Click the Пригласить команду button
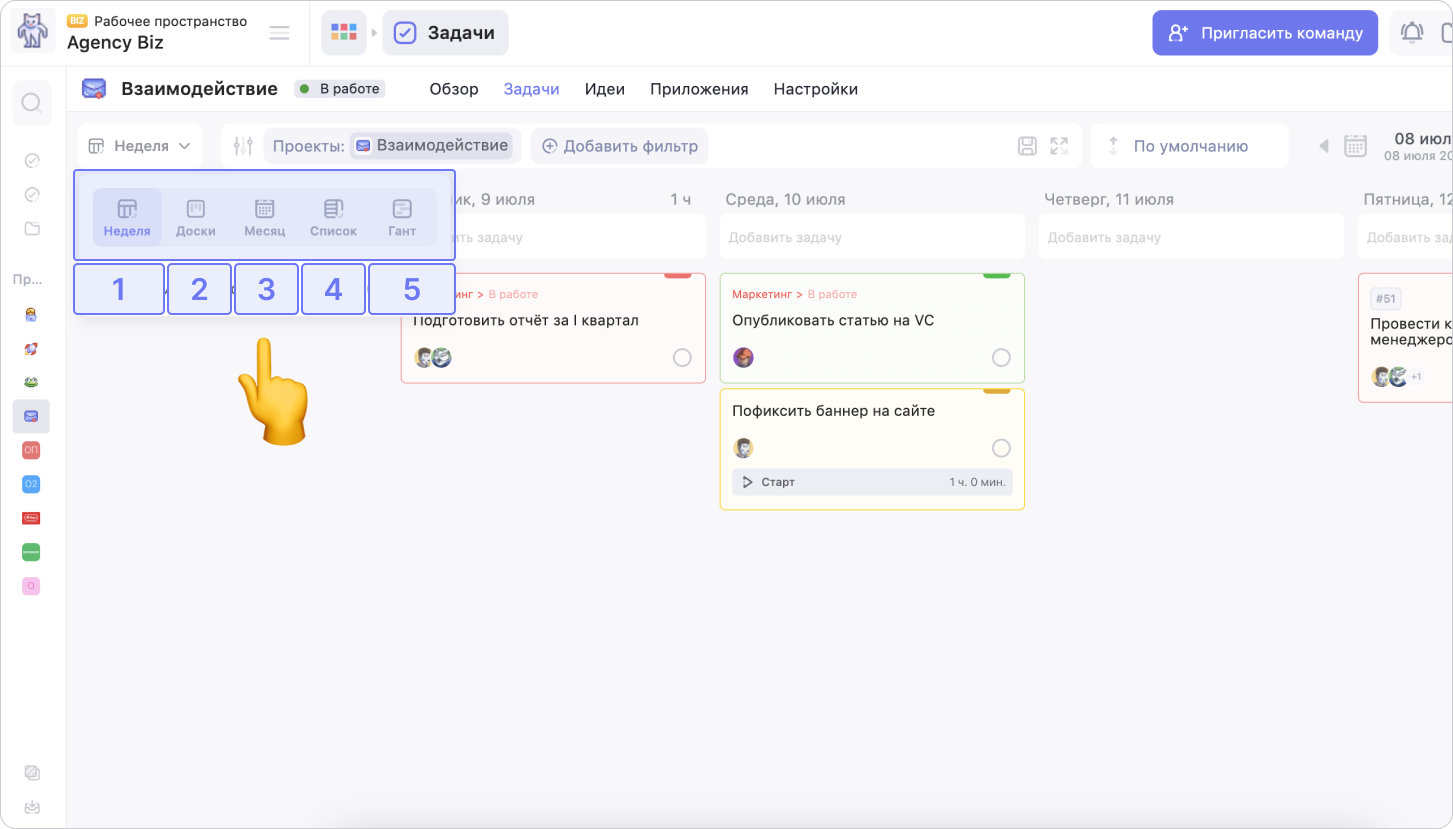This screenshot has height=829, width=1453. tap(1265, 33)
